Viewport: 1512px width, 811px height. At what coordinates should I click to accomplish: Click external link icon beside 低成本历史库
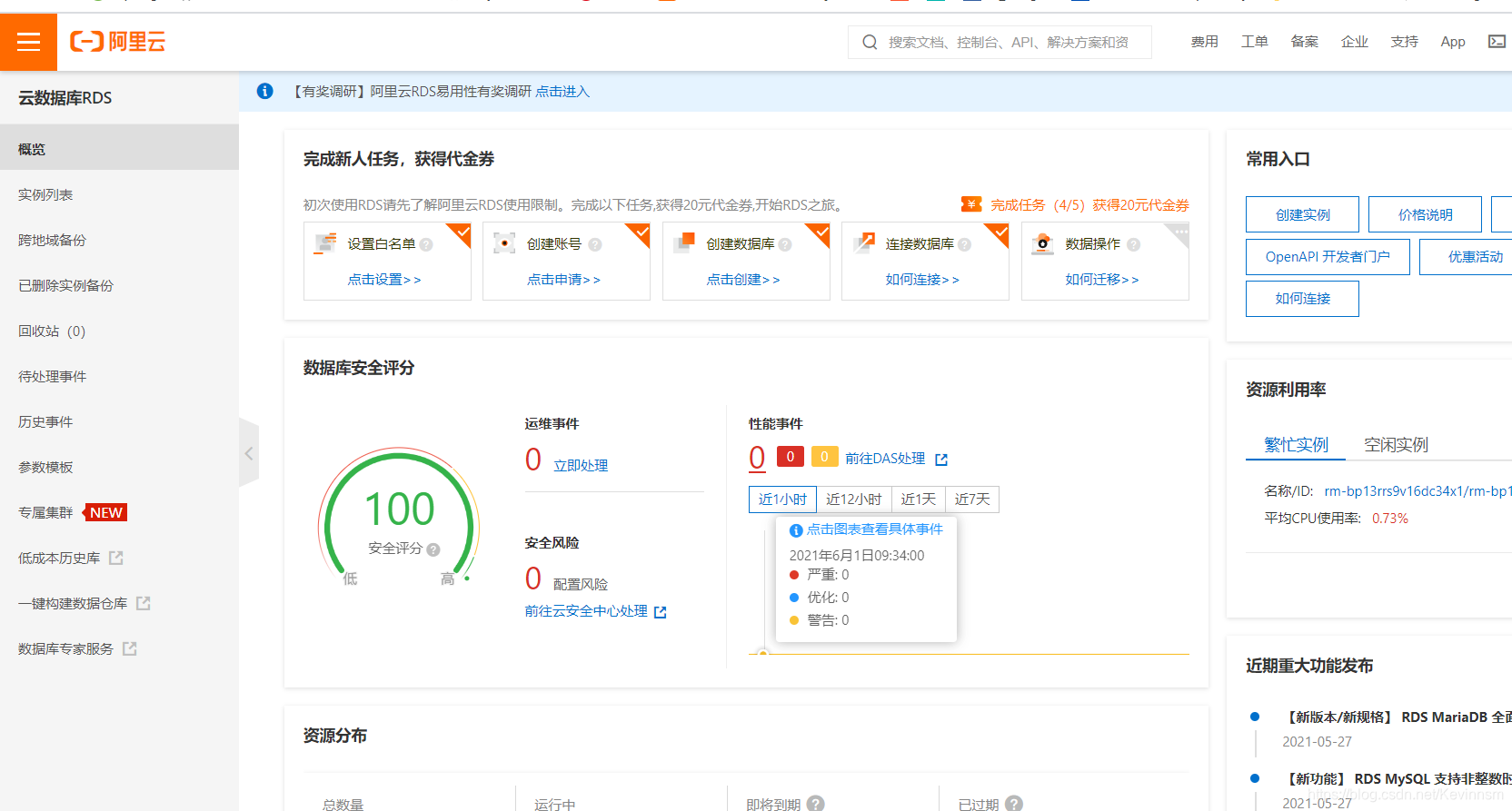click(116, 558)
